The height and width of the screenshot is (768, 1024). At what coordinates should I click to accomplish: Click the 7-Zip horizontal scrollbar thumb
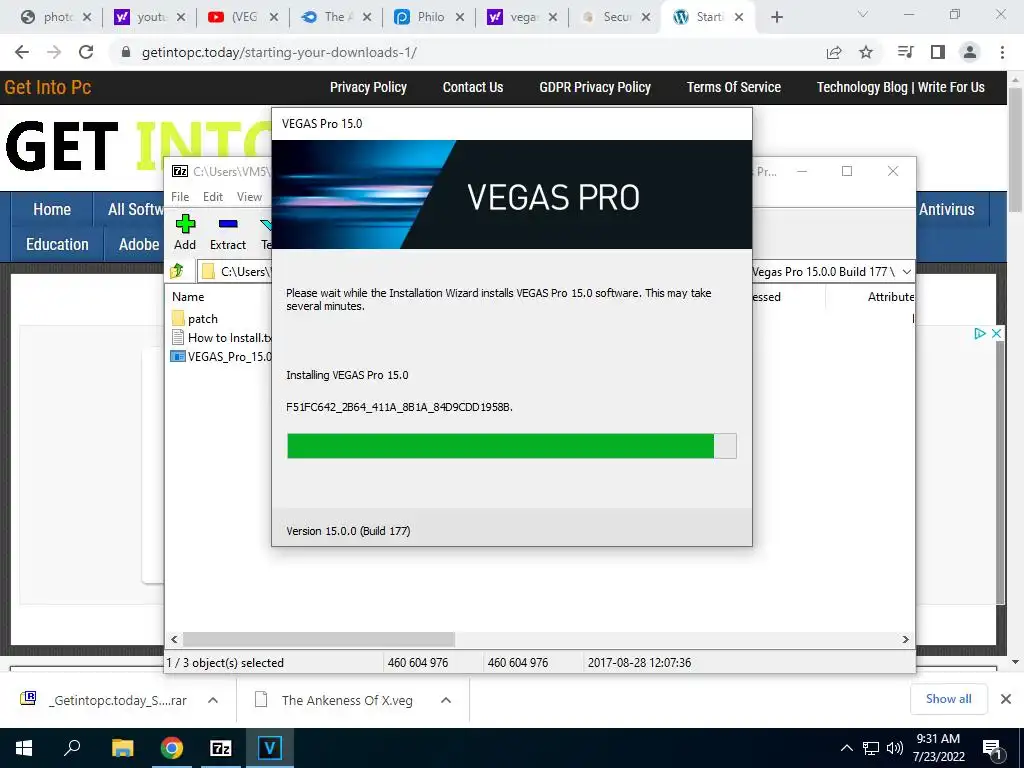[x=319, y=639]
